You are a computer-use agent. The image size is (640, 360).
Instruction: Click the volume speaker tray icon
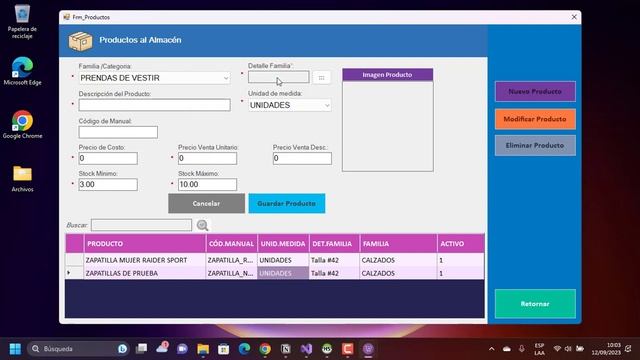pyautogui.click(x=568, y=349)
